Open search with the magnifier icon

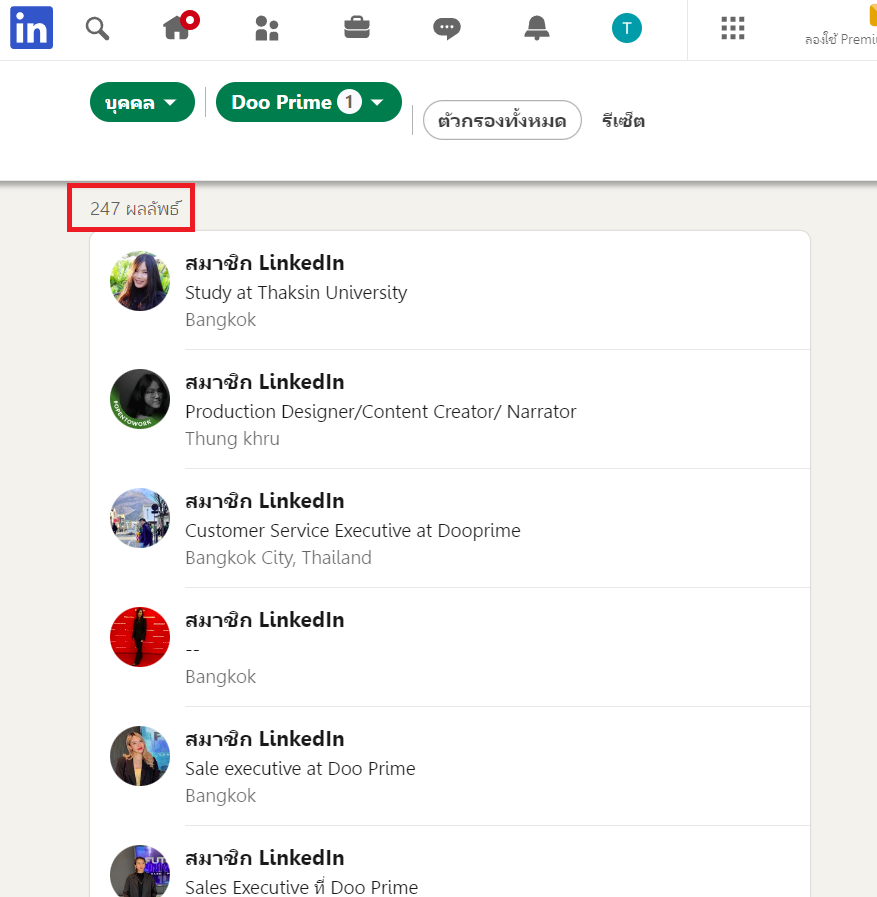[97, 29]
